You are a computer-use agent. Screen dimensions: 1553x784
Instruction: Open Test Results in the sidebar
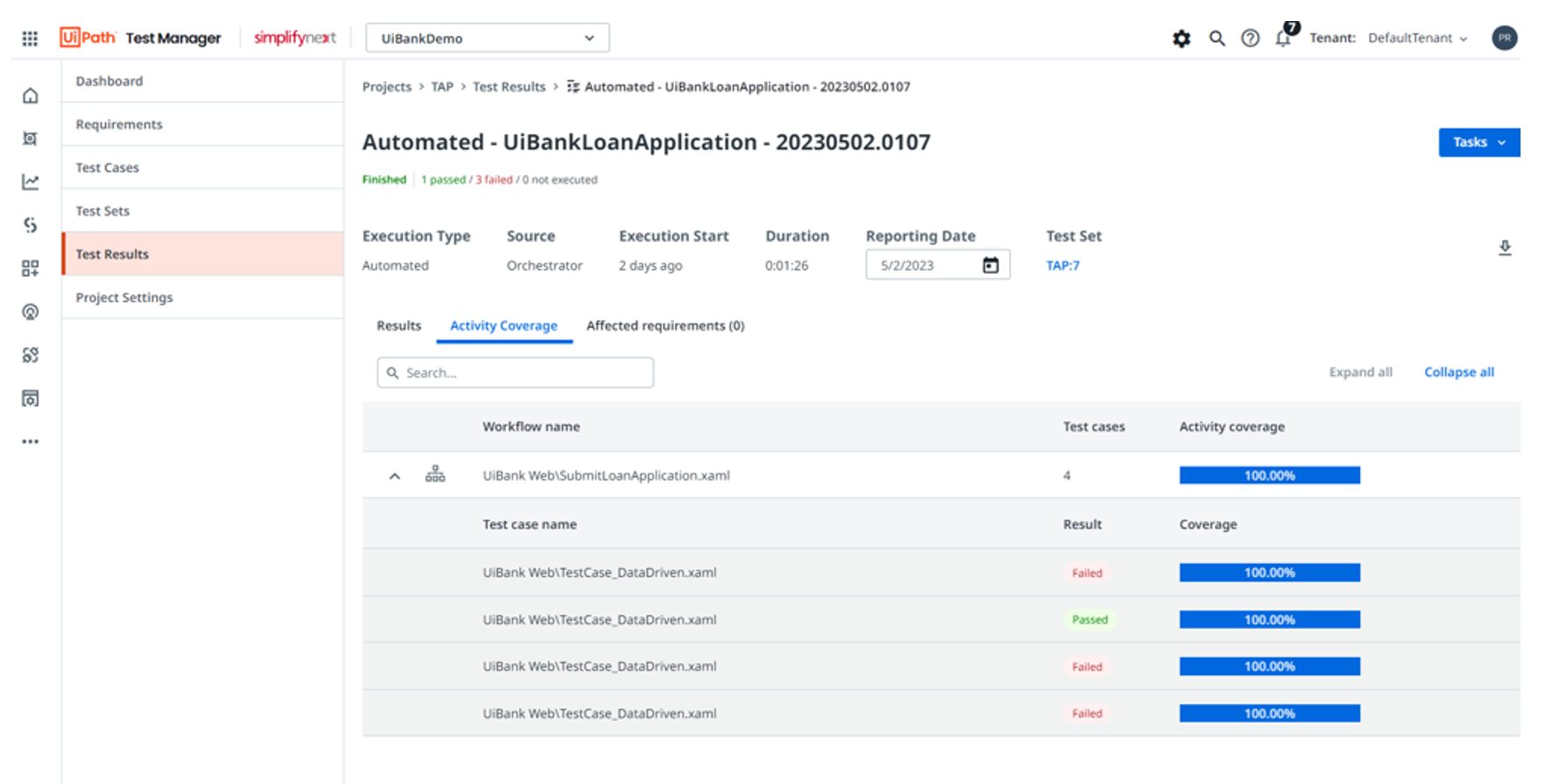203,254
